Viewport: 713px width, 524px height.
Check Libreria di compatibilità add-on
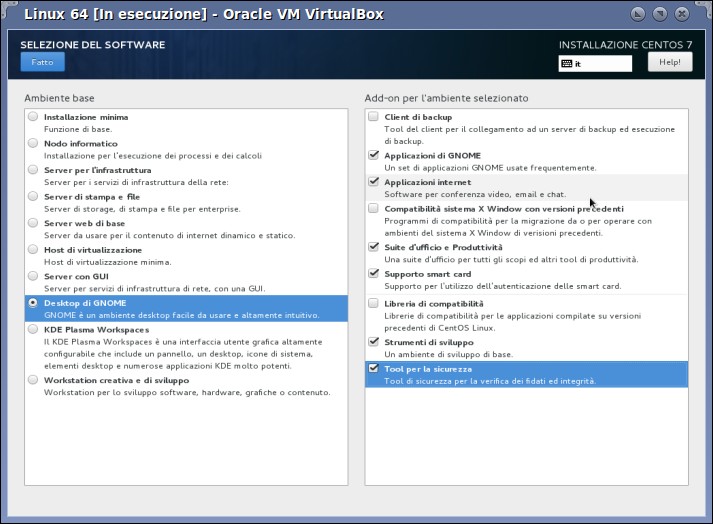[373, 303]
